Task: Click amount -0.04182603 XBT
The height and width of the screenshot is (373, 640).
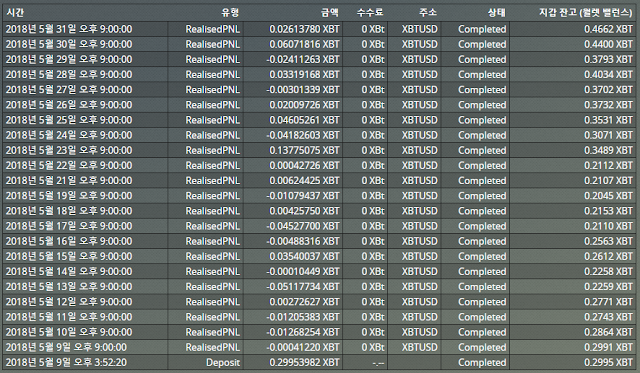Action: click(303, 135)
